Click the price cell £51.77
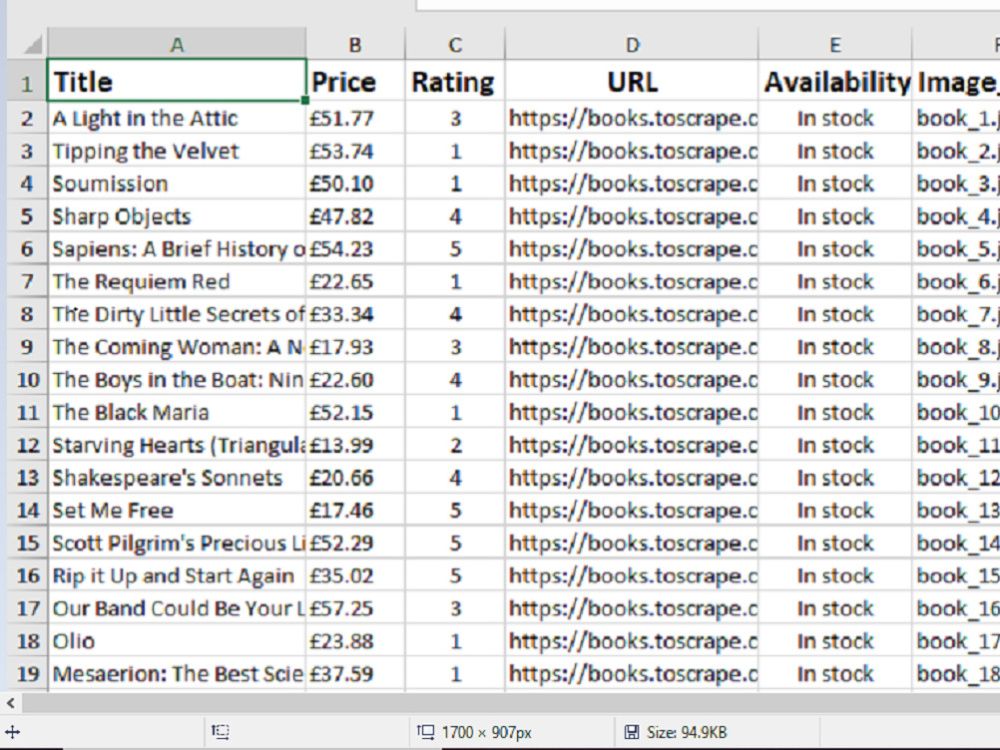 (355, 118)
